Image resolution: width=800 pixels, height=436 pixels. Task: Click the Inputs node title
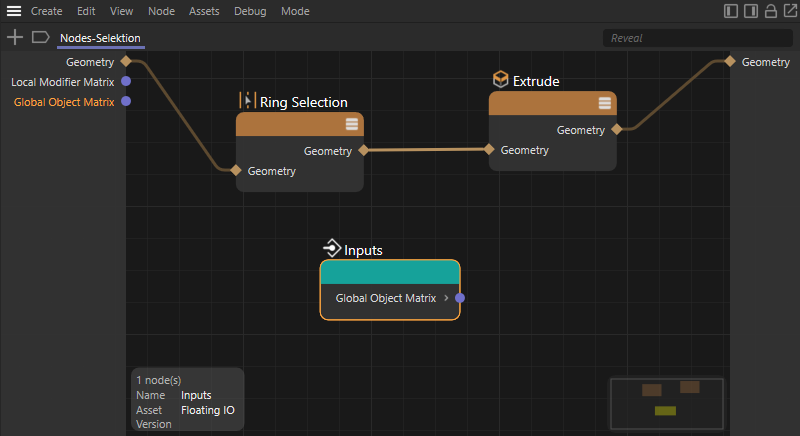(363, 250)
